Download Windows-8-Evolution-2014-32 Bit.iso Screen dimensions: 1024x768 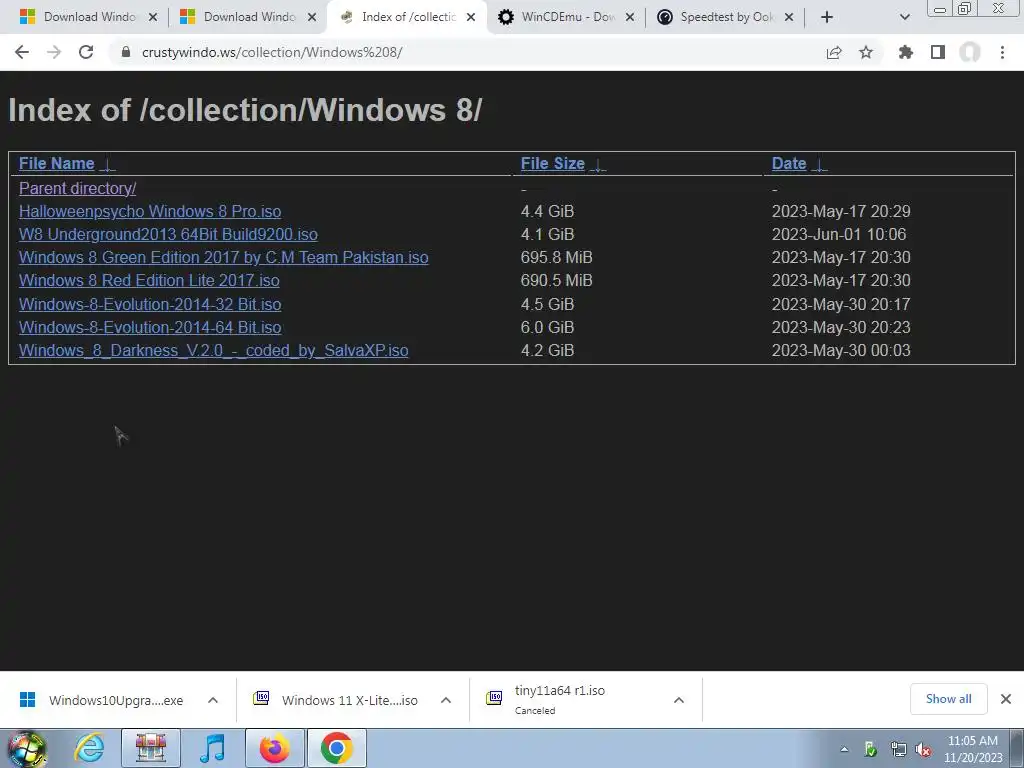point(150,304)
